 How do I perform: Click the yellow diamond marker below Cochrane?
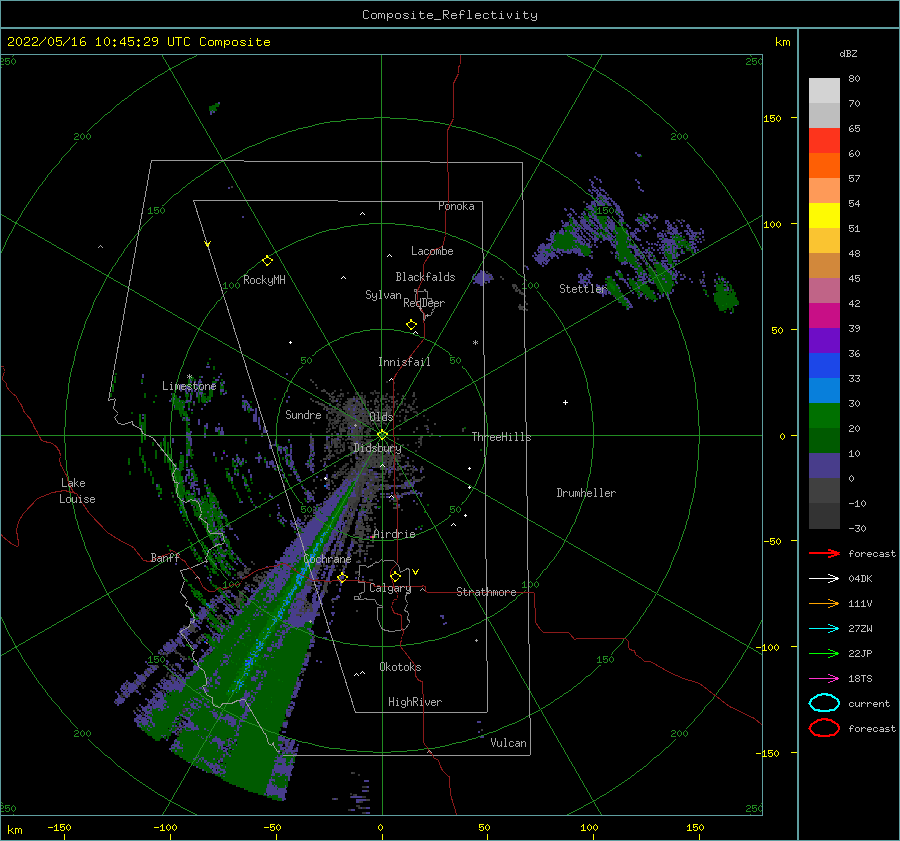(342, 578)
